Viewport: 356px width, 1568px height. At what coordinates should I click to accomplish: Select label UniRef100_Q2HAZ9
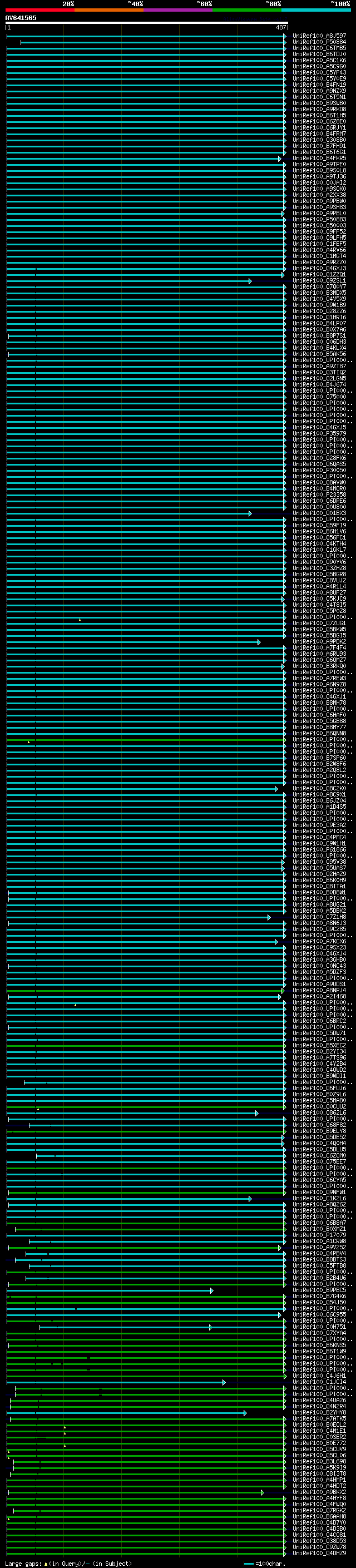319,874
